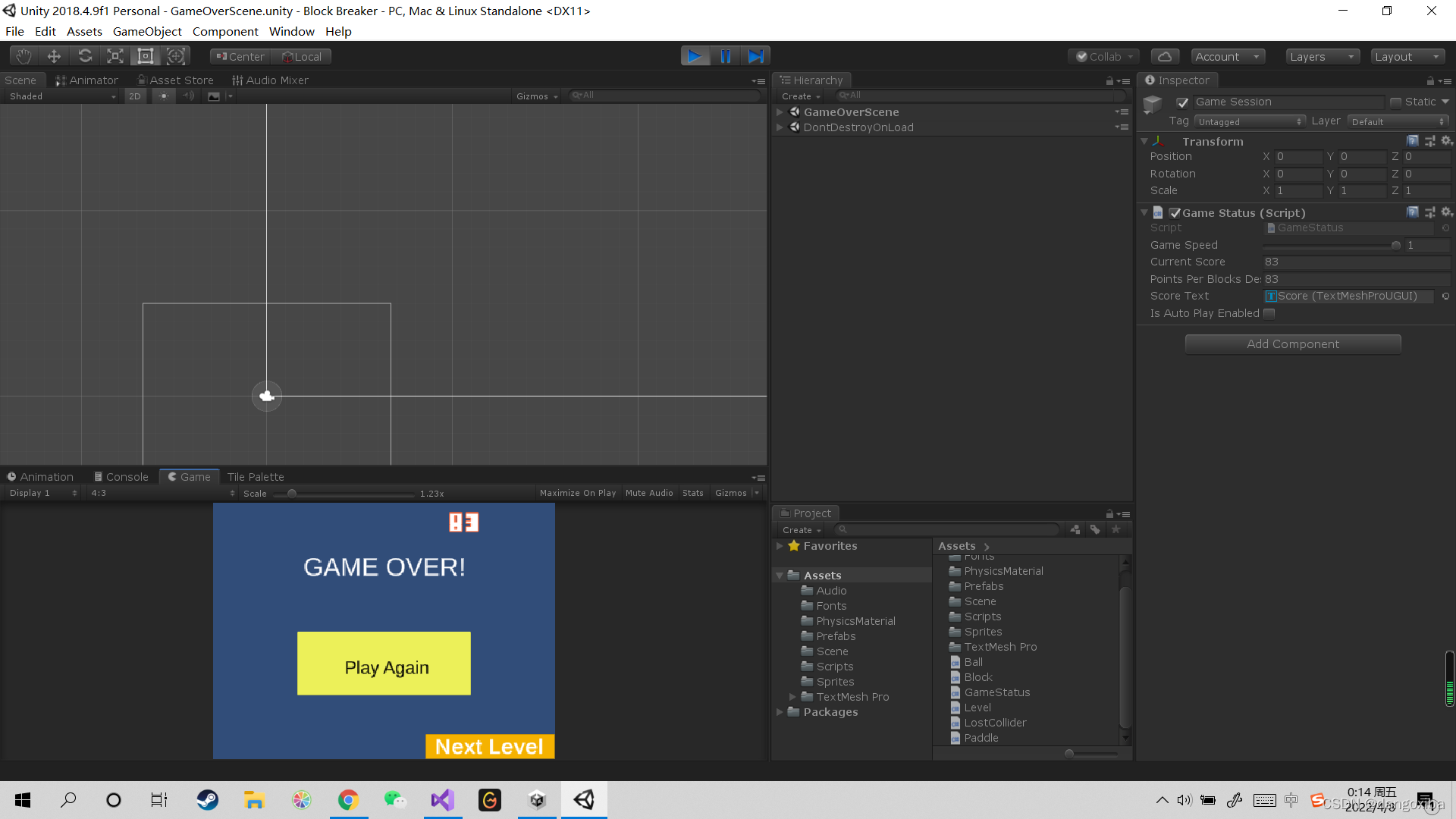
Task: Select the Move tool icon
Action: coord(54,56)
